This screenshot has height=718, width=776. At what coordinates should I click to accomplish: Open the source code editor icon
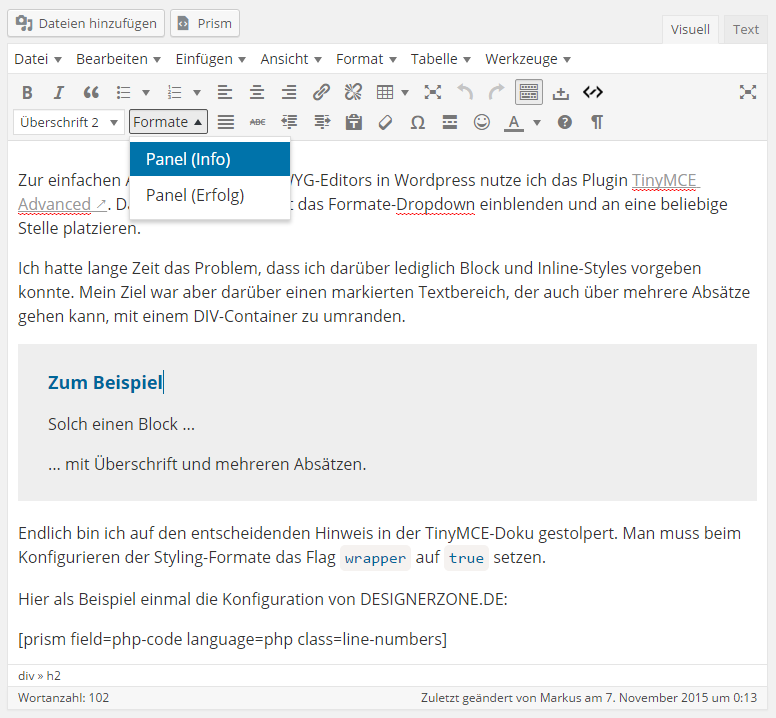tap(593, 93)
